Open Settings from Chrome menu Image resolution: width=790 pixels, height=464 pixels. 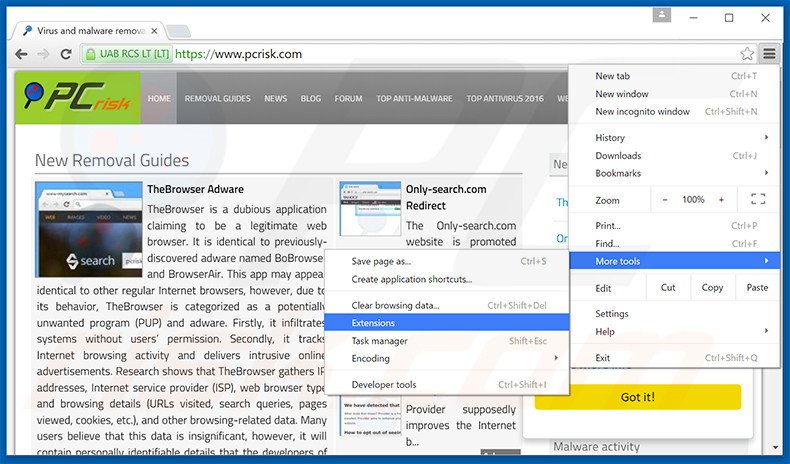tap(675, 314)
